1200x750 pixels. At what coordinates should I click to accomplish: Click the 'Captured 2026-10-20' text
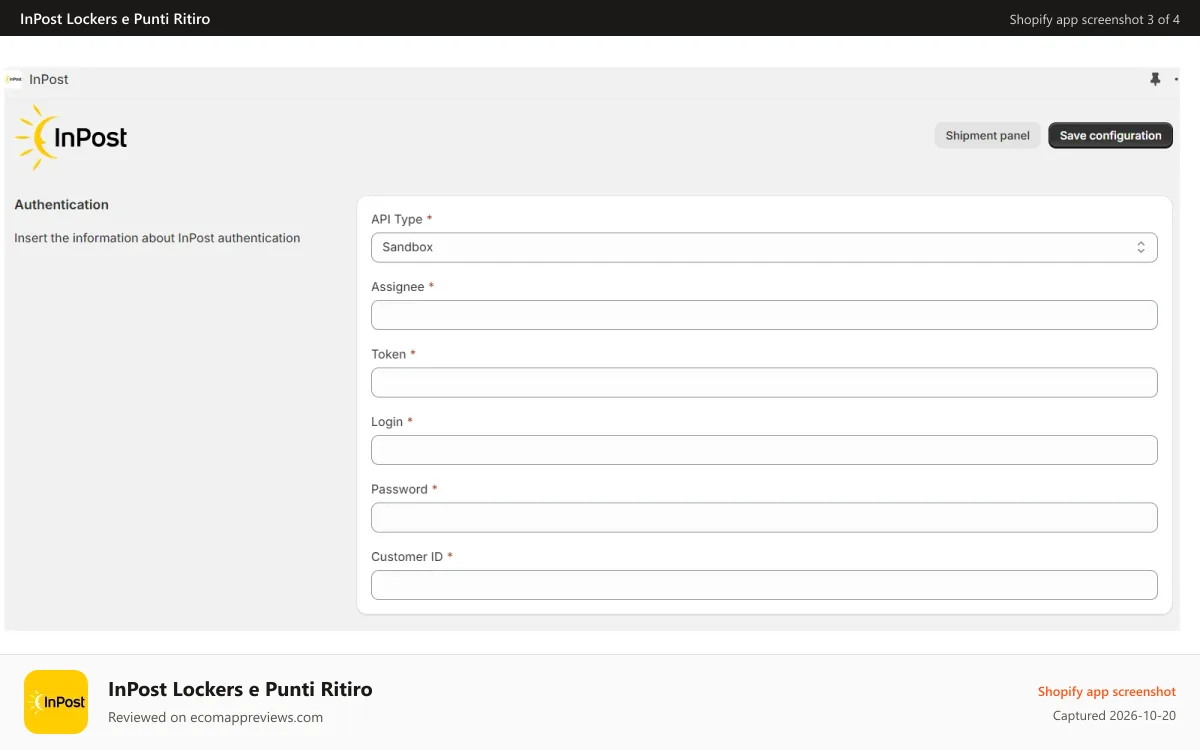1114,716
